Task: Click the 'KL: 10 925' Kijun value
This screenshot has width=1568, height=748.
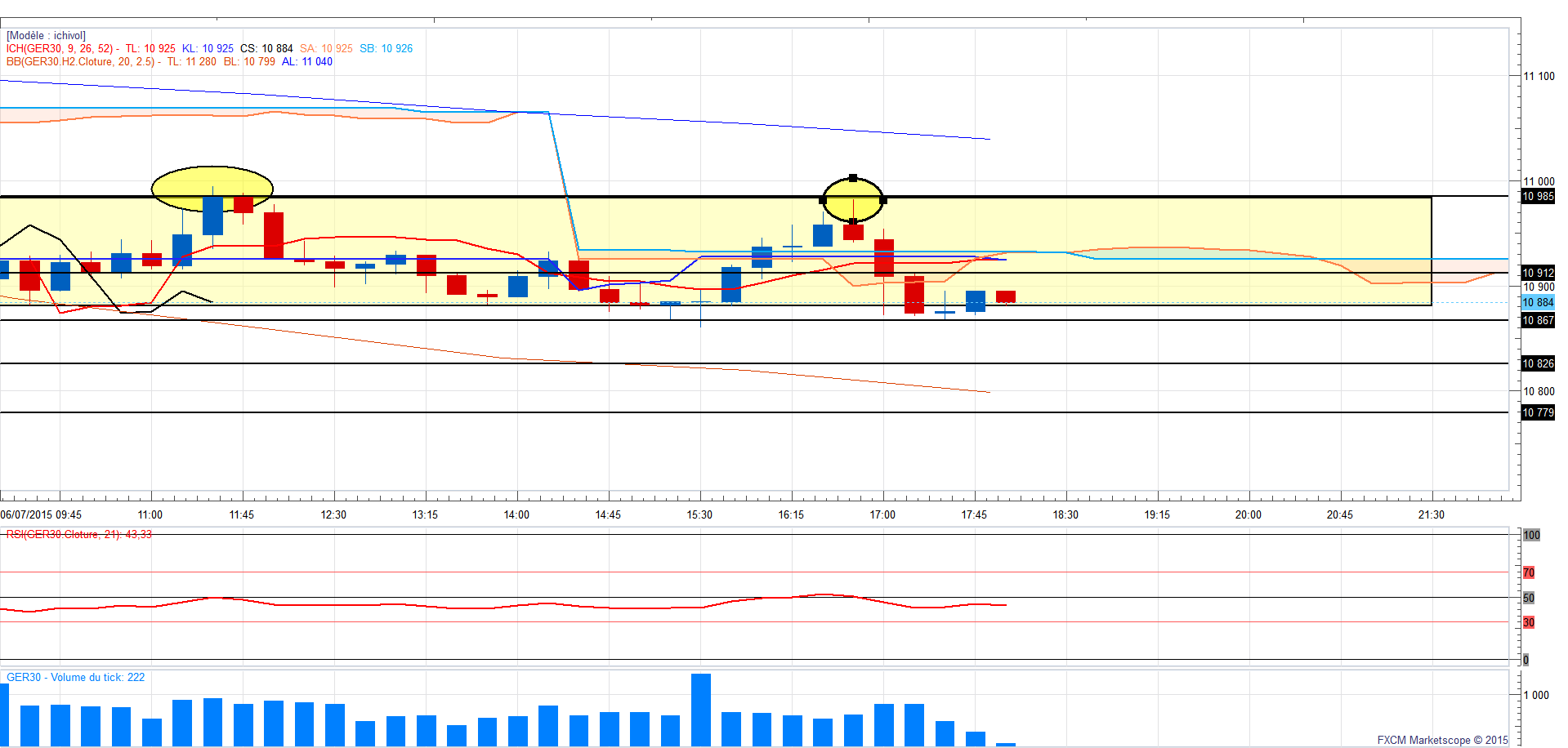Action: [x=208, y=49]
